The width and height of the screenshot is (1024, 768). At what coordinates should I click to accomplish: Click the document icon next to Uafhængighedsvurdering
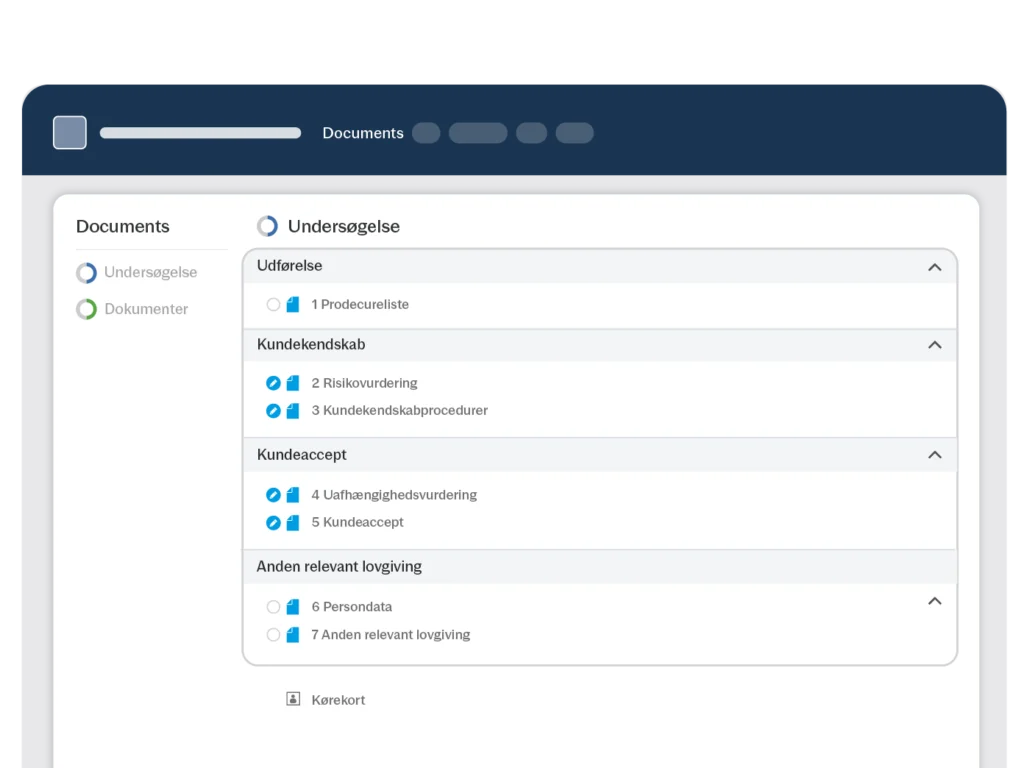point(293,495)
